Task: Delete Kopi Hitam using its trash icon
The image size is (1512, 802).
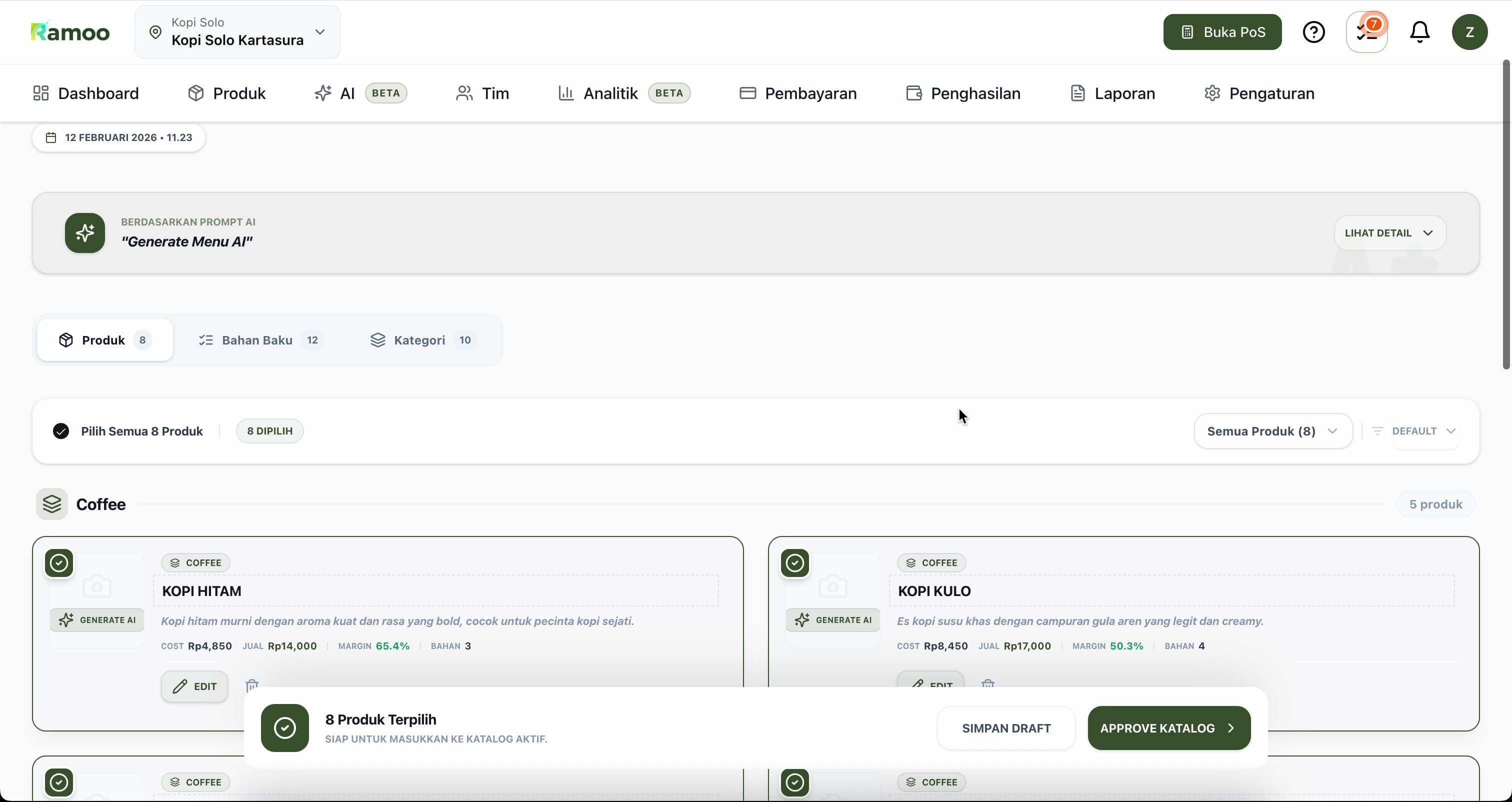Action: tap(252, 684)
